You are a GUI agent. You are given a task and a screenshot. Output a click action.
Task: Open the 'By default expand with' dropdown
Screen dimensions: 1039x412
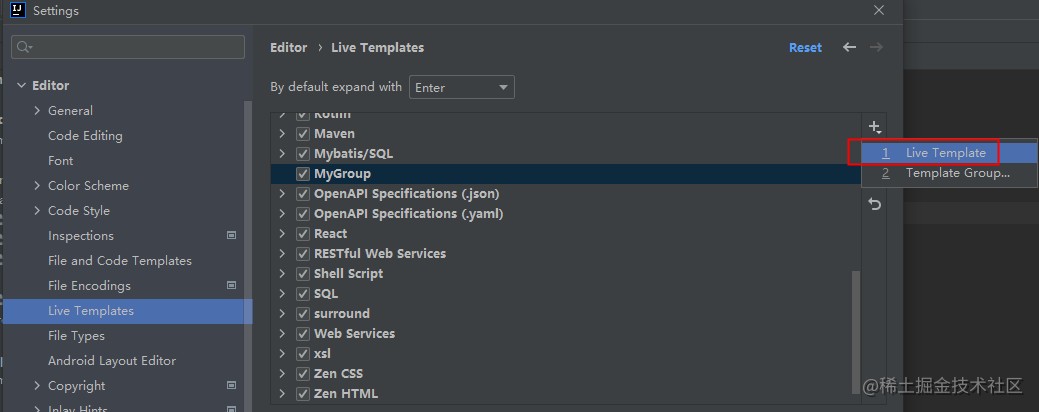point(462,87)
